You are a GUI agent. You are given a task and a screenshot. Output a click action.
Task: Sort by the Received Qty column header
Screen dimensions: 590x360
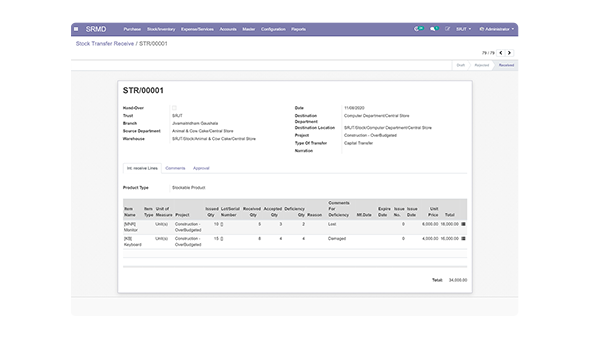252,212
